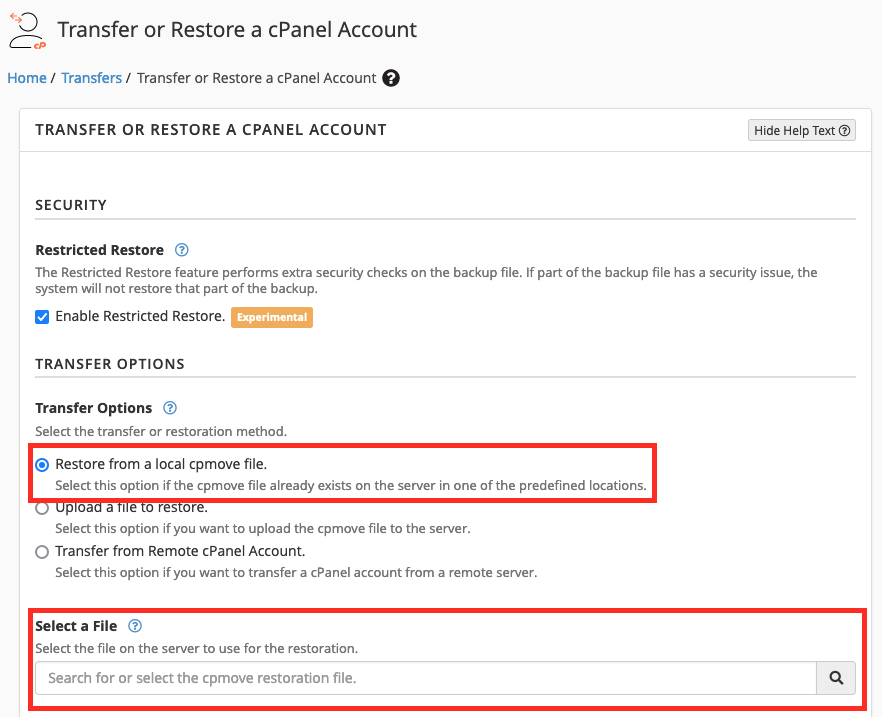The image size is (882, 717).
Task: Click the Transfer or Restore account icon
Action: 28,31
